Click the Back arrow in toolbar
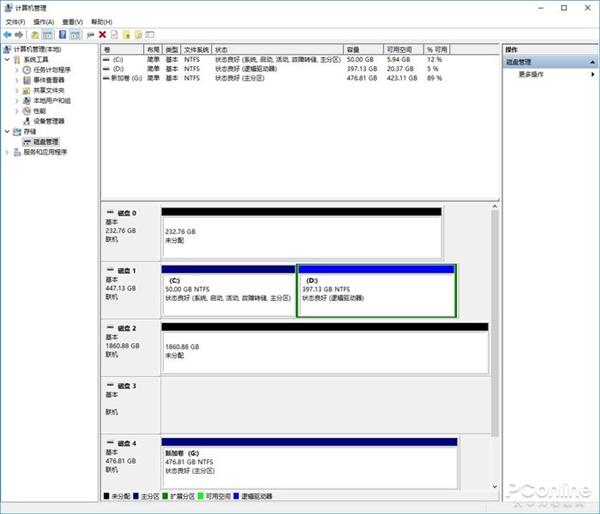This screenshot has width=600, height=514. (7, 34)
